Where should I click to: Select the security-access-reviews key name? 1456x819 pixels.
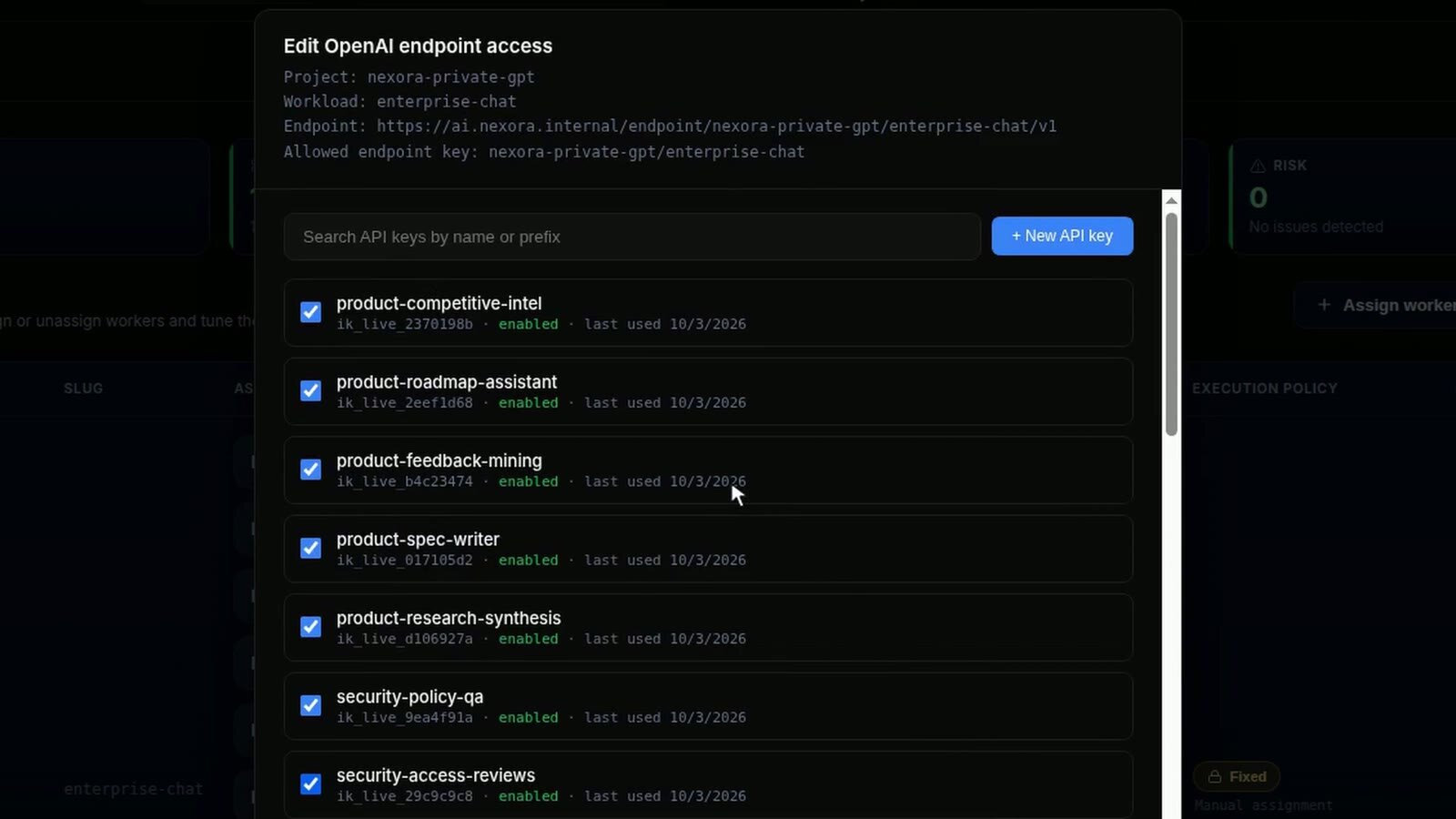pos(436,775)
